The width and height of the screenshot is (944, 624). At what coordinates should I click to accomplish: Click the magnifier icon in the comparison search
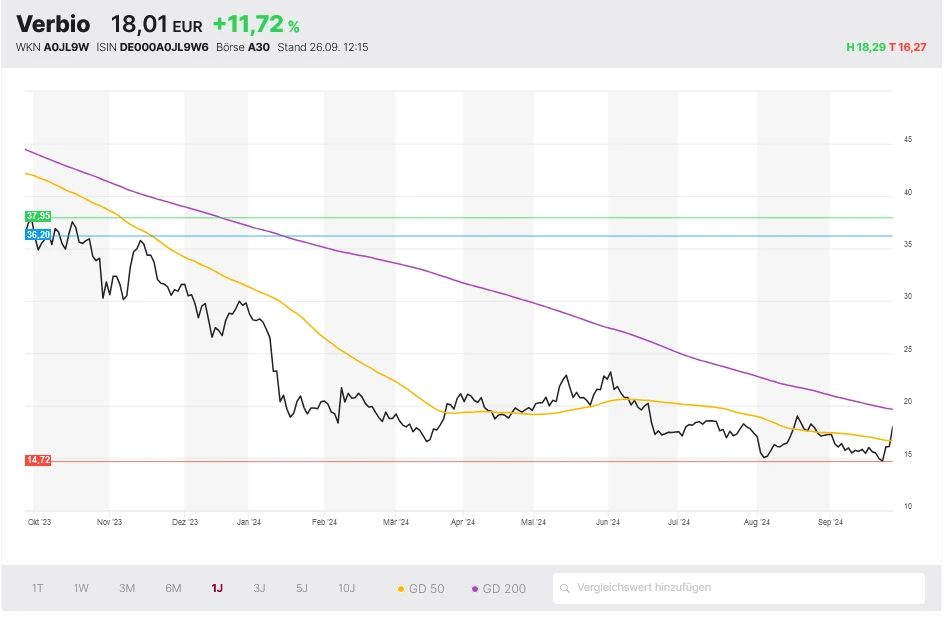click(x=566, y=588)
